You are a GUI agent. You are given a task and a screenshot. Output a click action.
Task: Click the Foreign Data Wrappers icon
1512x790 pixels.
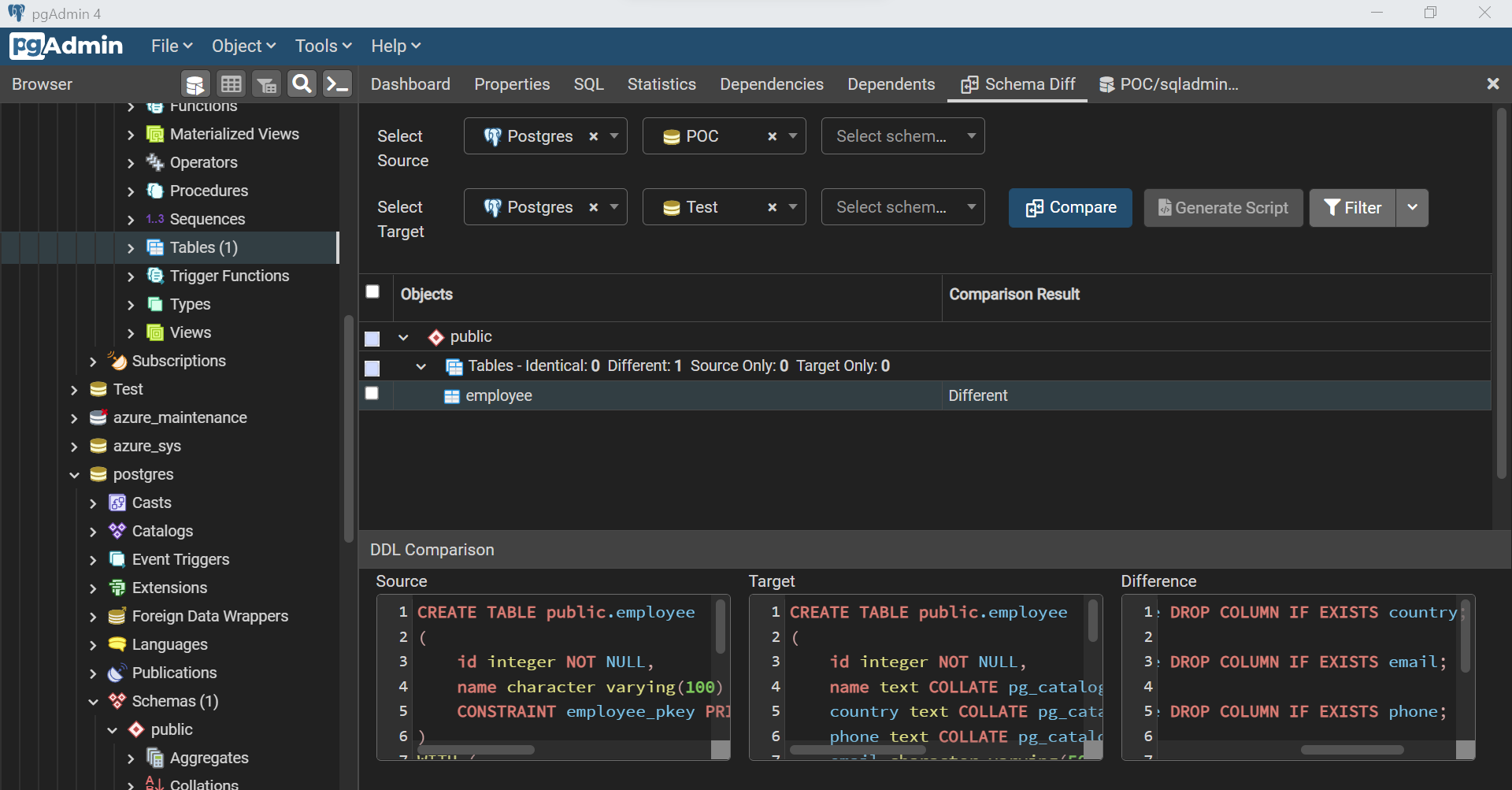(x=117, y=616)
